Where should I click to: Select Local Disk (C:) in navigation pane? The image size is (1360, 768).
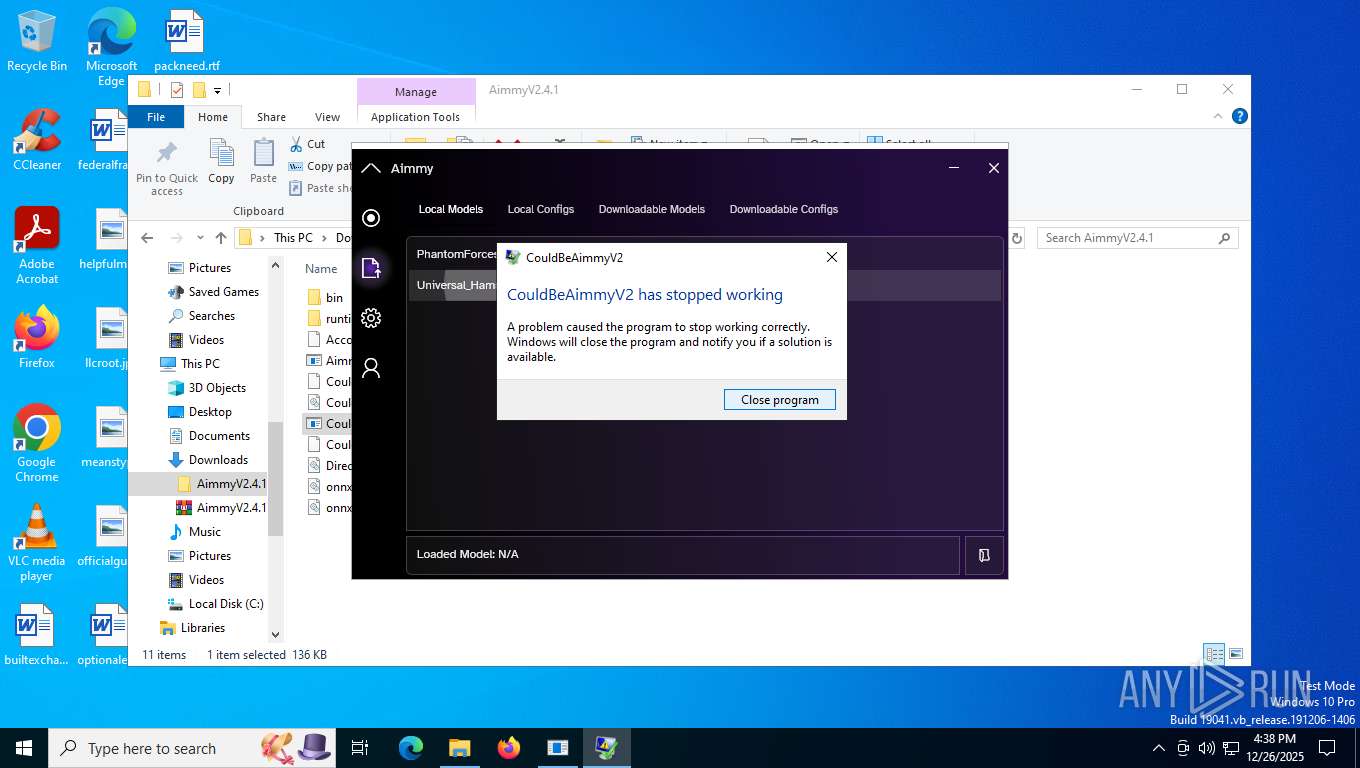(215, 604)
